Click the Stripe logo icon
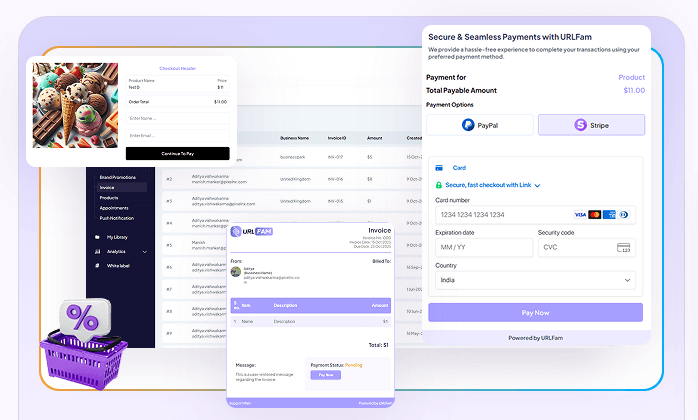This screenshot has height=420, width=698. point(580,125)
